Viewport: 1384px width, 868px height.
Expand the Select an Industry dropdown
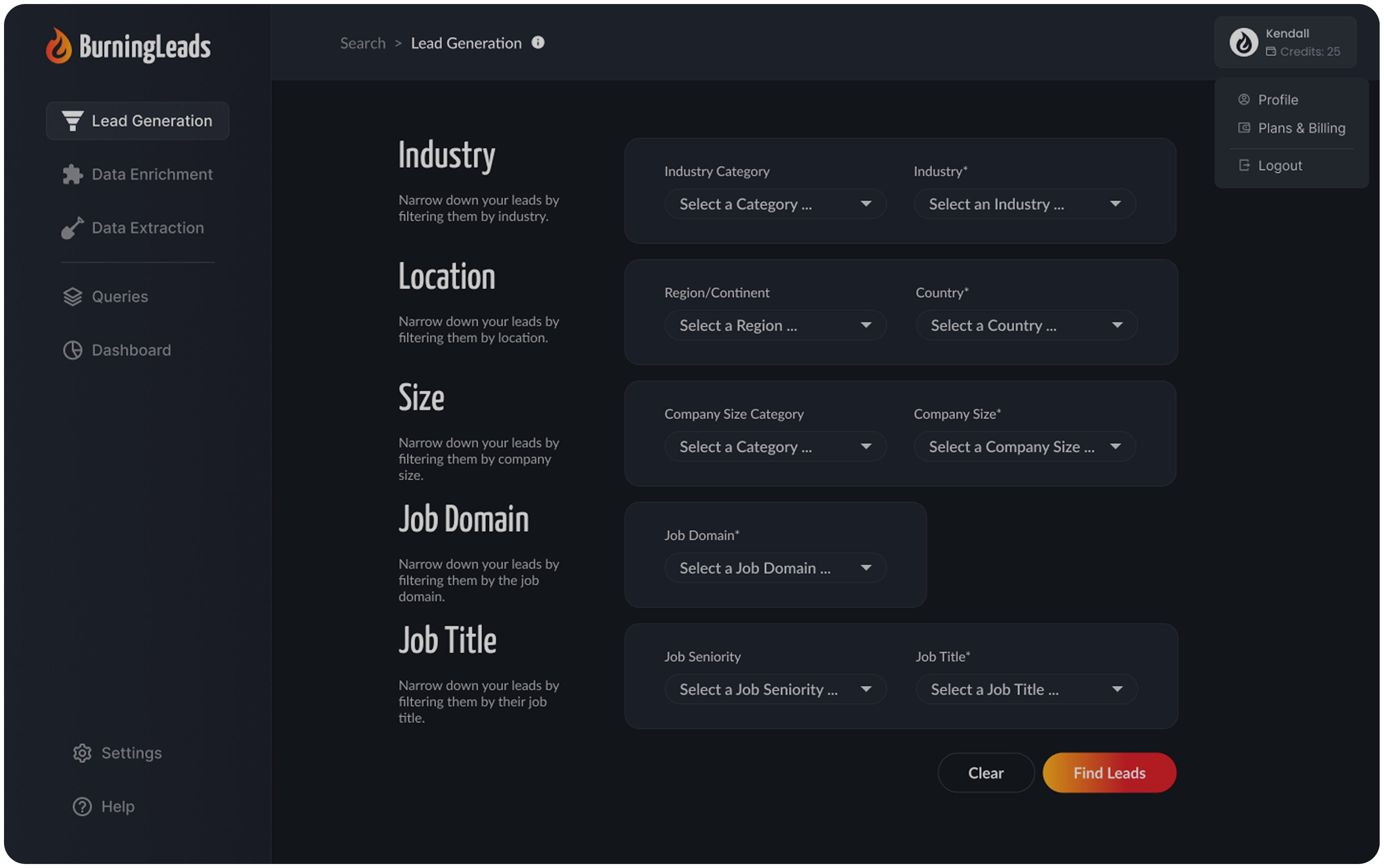[1025, 204]
